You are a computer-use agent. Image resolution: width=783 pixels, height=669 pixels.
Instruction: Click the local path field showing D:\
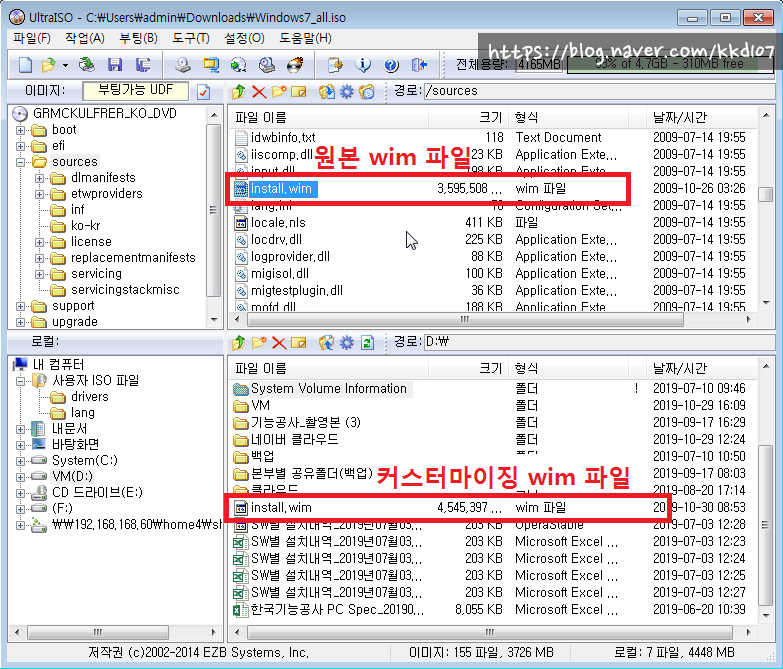(598, 342)
